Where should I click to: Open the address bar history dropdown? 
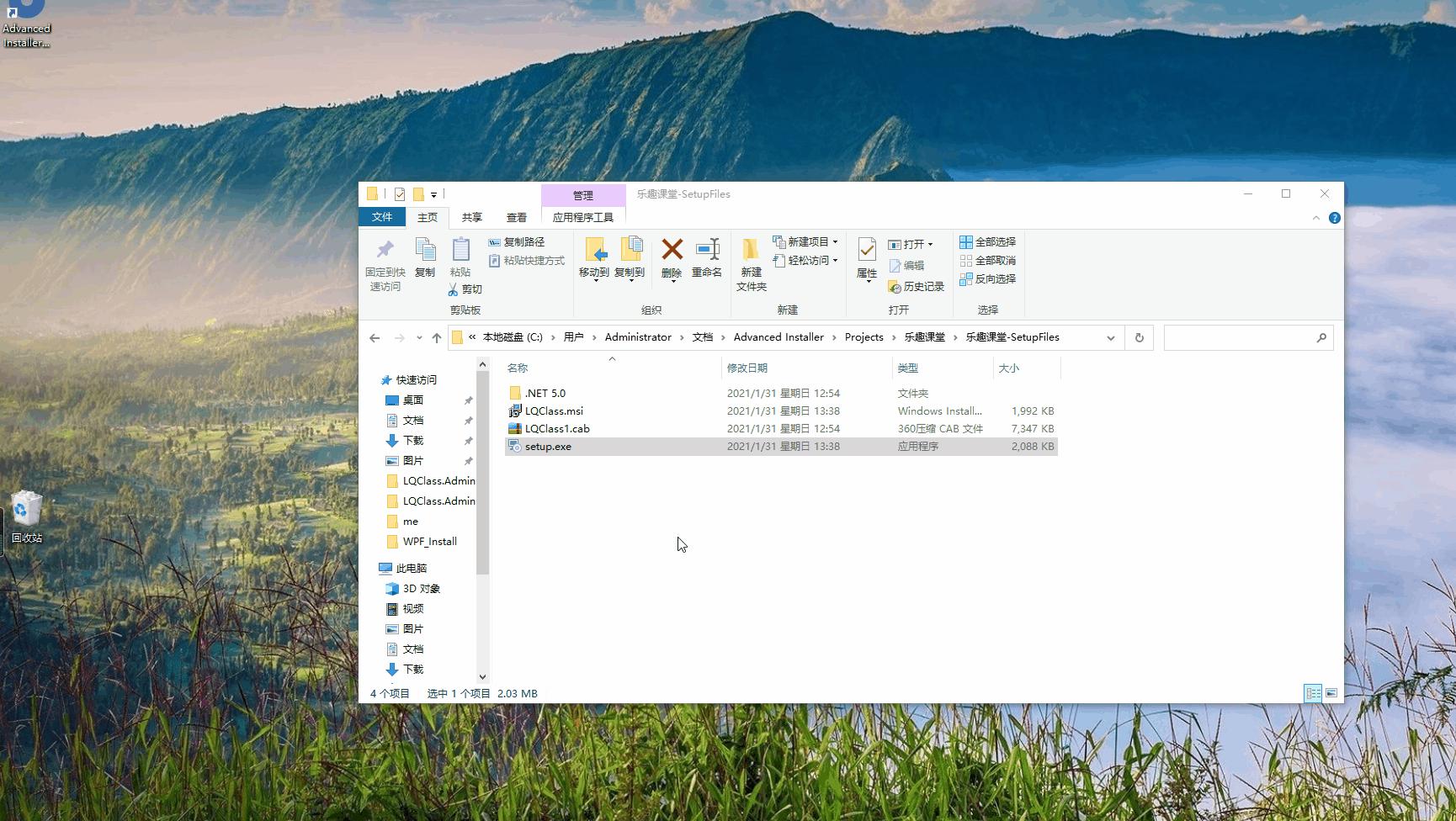pyautogui.click(x=1111, y=337)
